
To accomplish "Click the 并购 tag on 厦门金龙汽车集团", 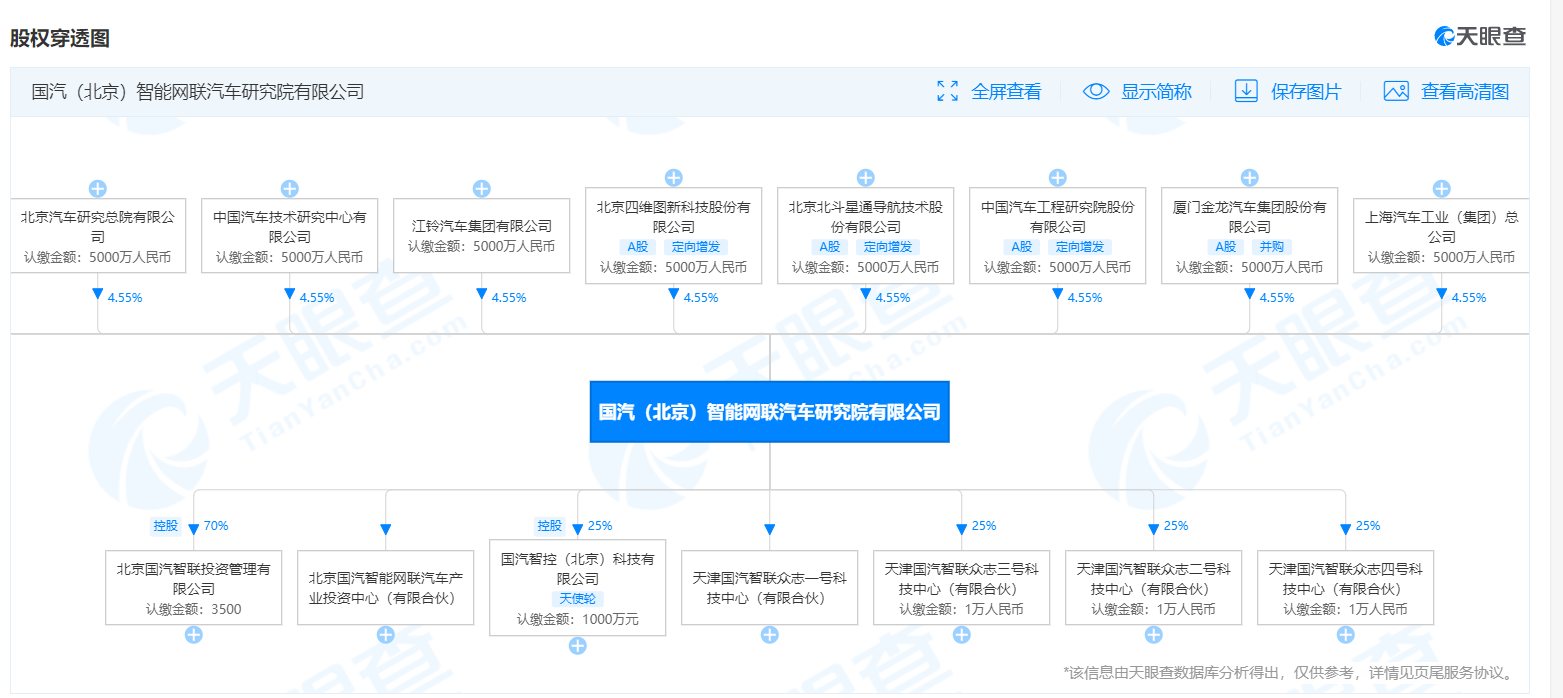I will pos(1273,247).
